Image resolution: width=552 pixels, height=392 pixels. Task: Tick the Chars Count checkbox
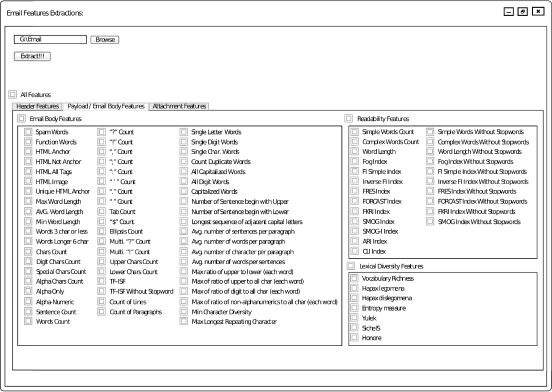pos(28,252)
